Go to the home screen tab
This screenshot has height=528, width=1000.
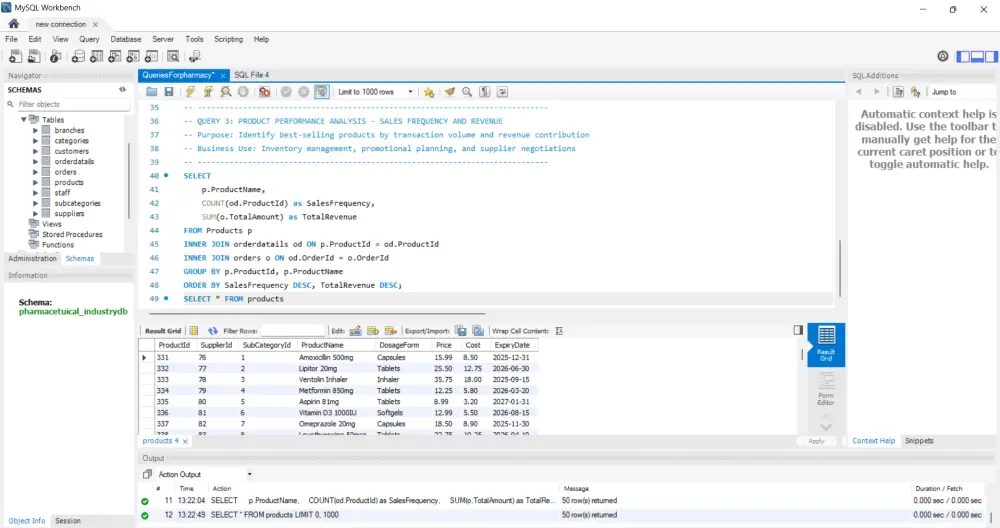pos(13,23)
